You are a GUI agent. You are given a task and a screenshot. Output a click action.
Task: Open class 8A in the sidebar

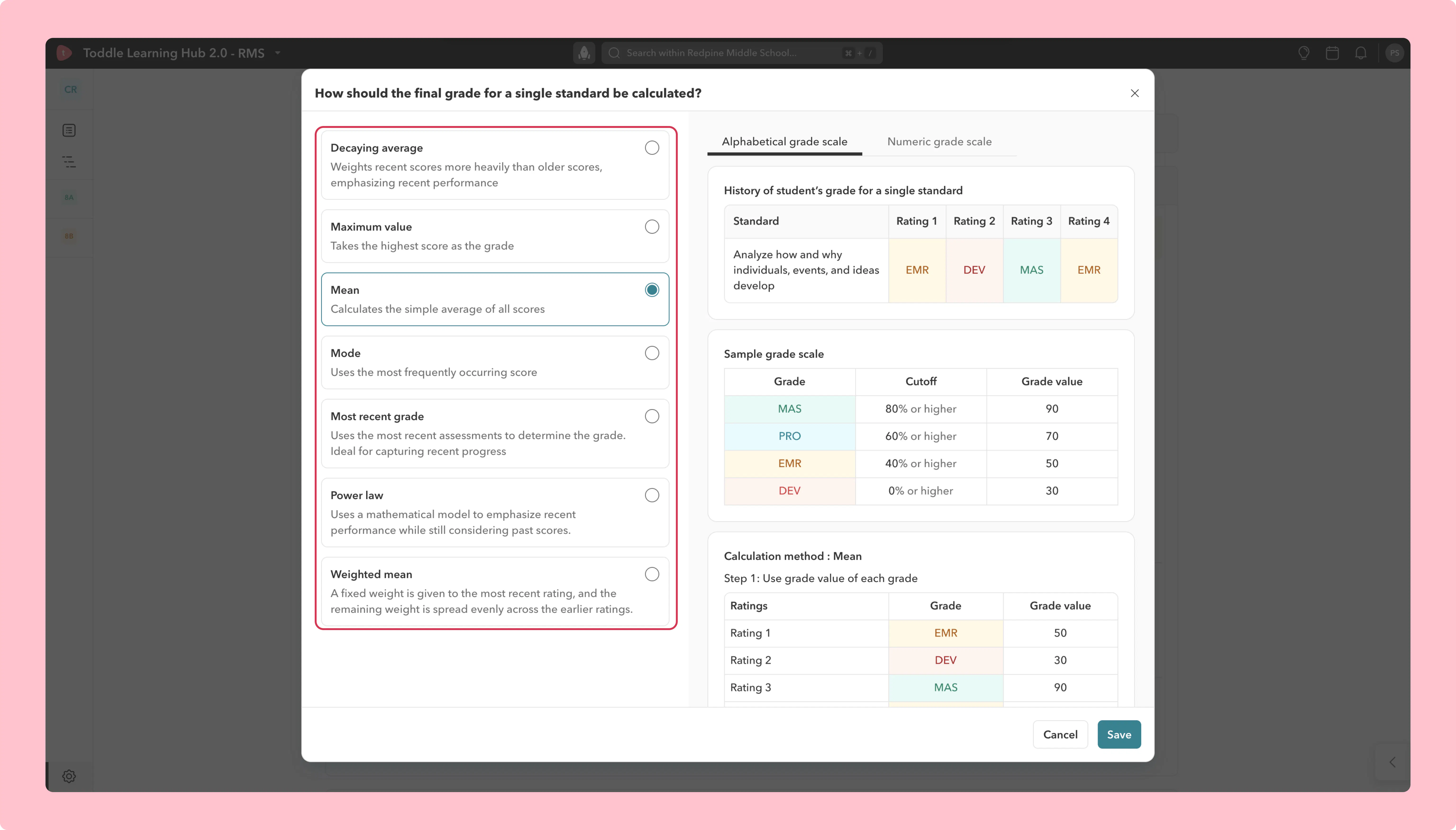tap(69, 197)
